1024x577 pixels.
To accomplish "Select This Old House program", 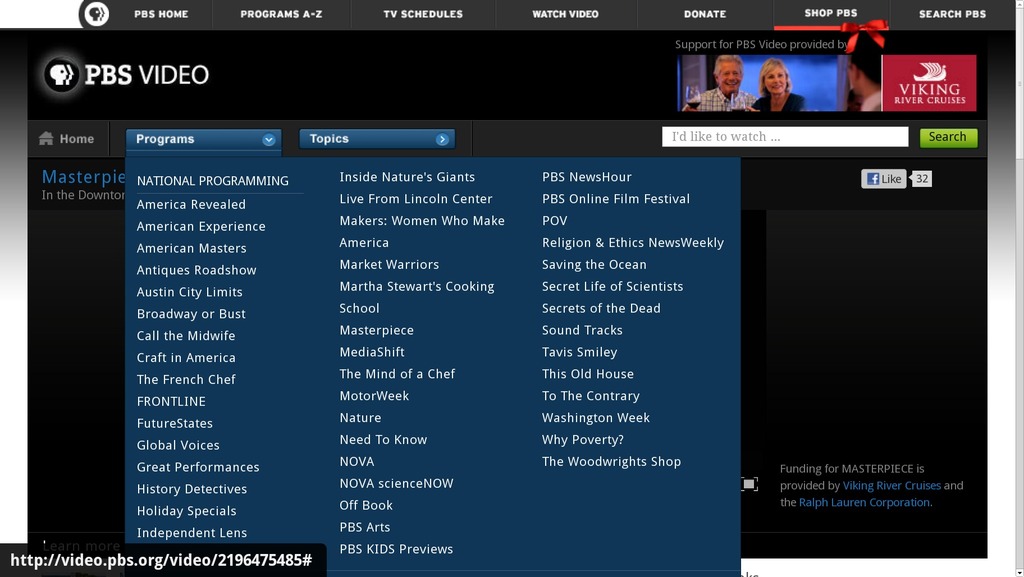I will tap(588, 374).
